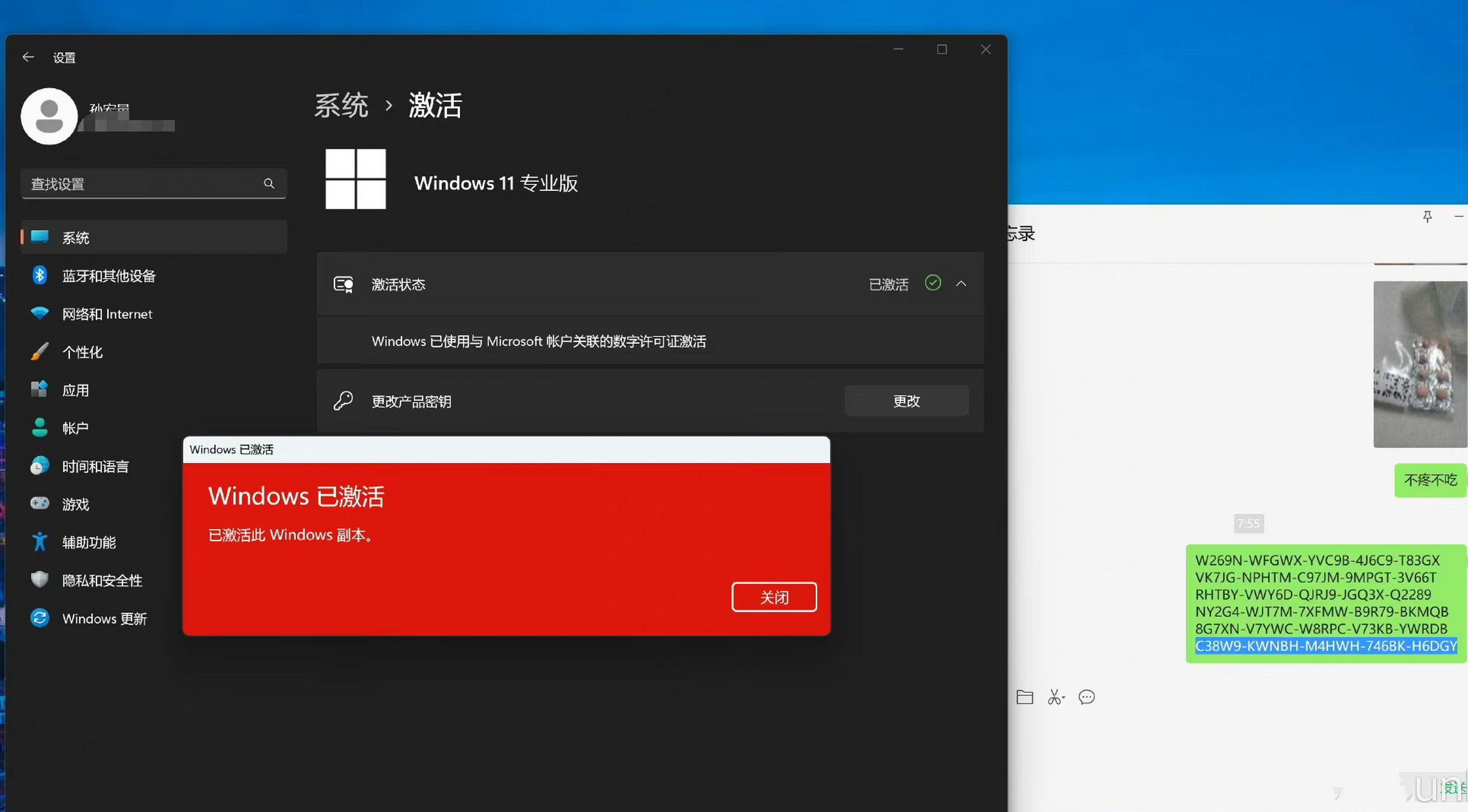Image resolution: width=1468 pixels, height=812 pixels.
Task: Click the Windows 更新 refresh icon
Action: (39, 618)
